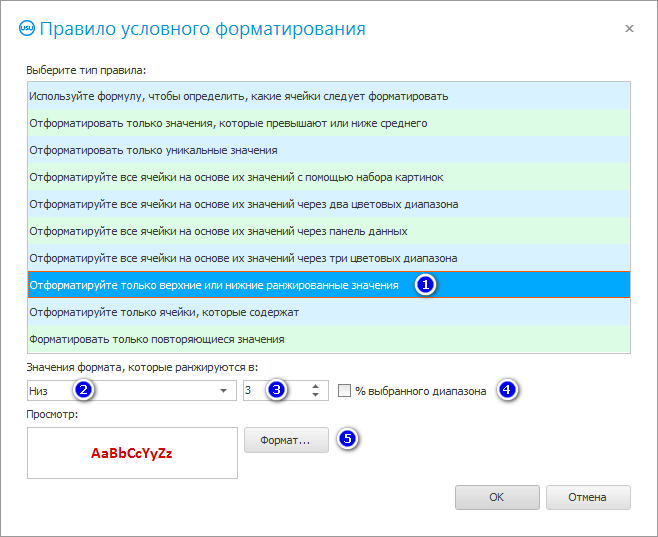Image resolution: width=658 pixels, height=537 pixels.
Task: Increase the rank count with up arrow
Action: 316,386
